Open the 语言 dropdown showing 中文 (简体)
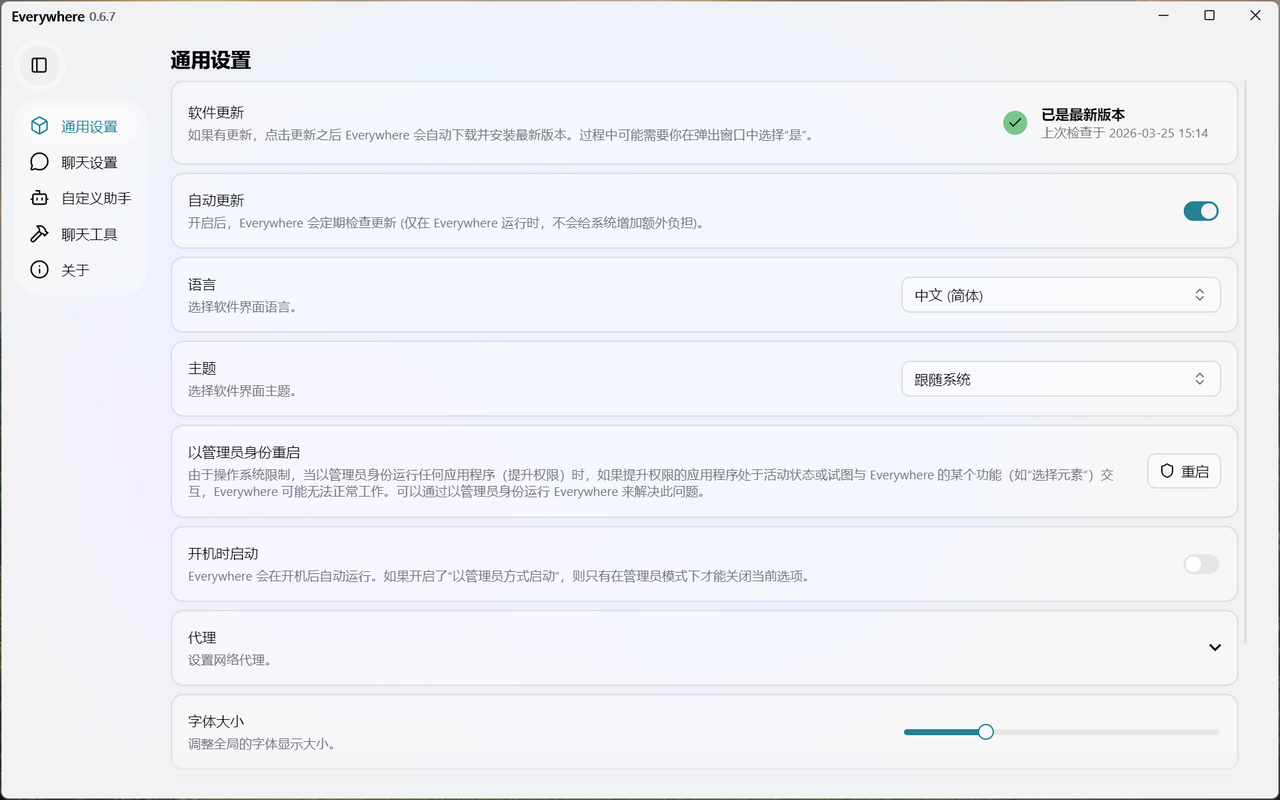The width and height of the screenshot is (1280, 800). click(x=1060, y=295)
